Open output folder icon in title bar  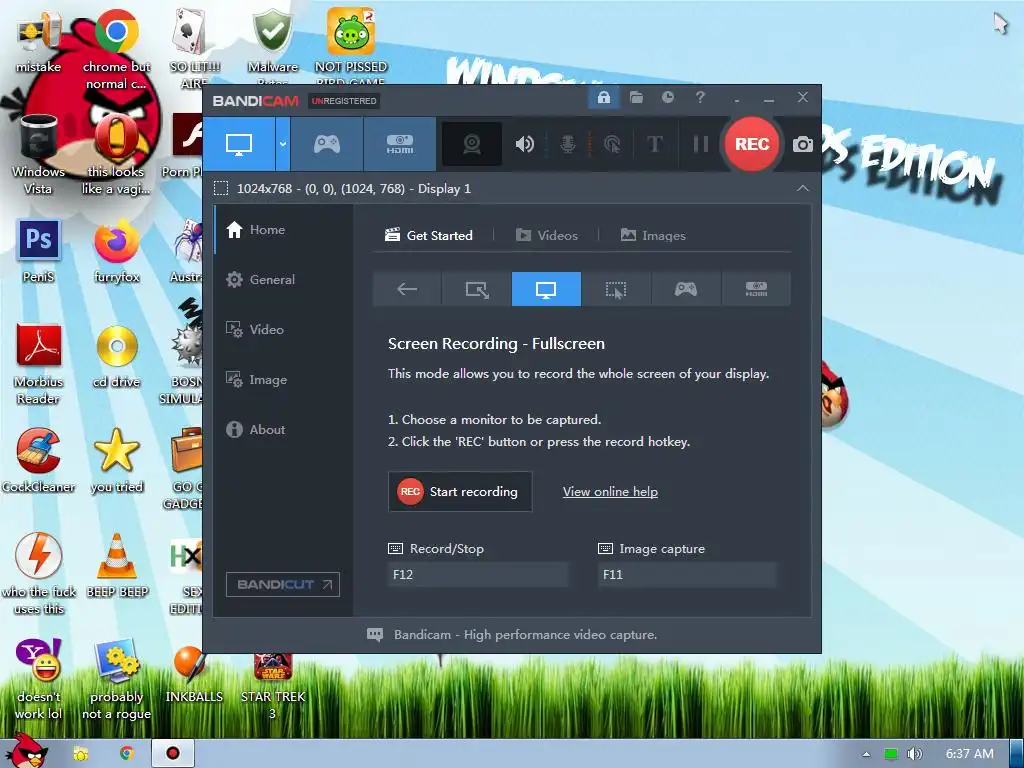pos(636,98)
